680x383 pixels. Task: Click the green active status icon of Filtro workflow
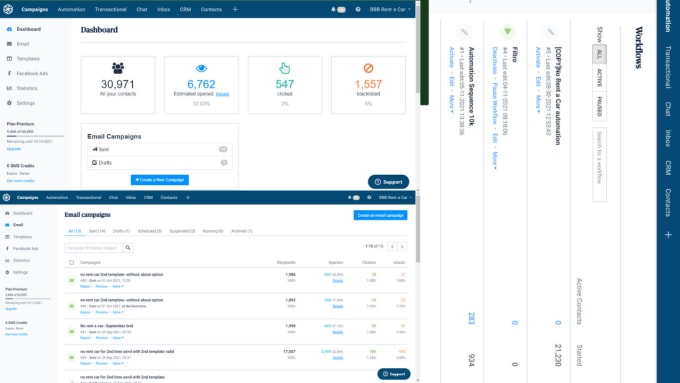507,31
